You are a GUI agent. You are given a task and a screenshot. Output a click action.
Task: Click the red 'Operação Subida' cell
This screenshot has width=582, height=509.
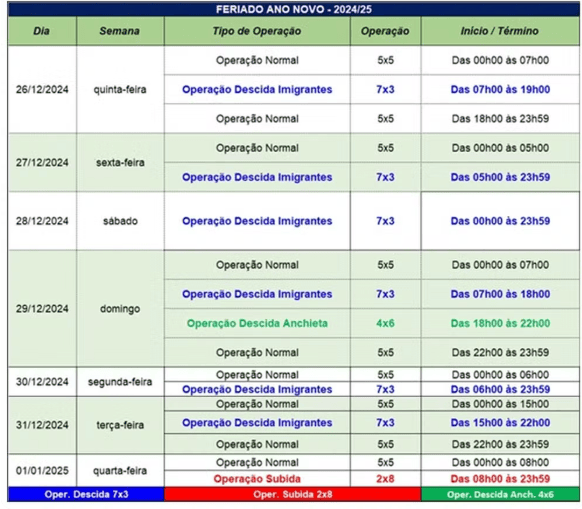(257, 479)
